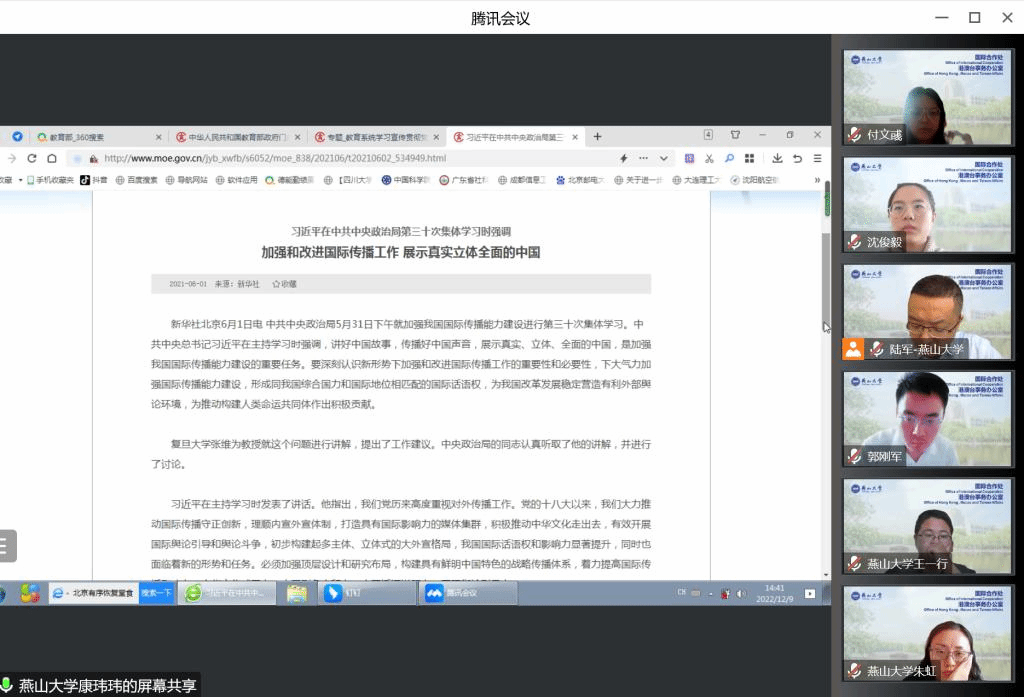
Task: Expand the address bar dropdown chevron
Action: point(664,158)
